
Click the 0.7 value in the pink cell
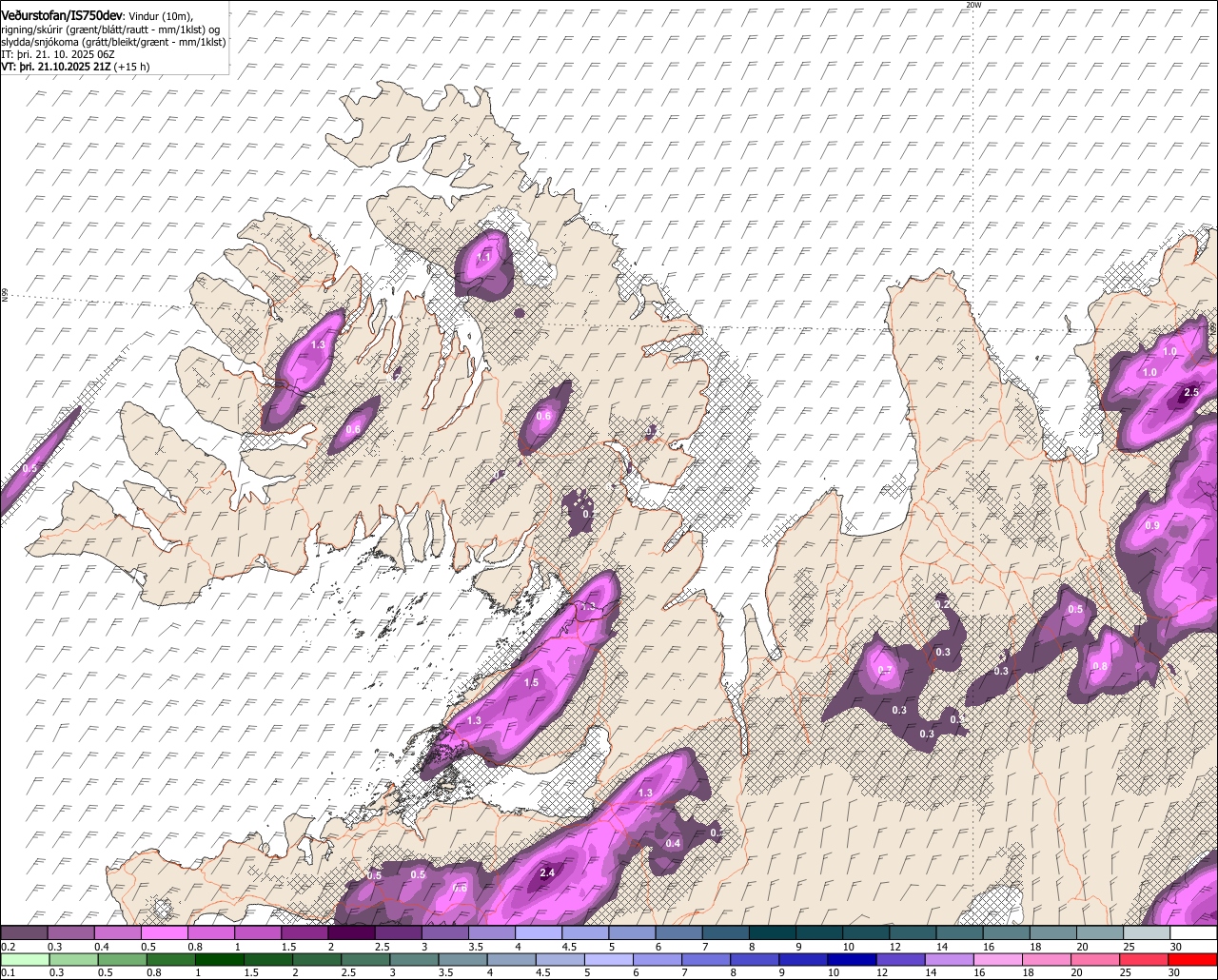point(885,671)
